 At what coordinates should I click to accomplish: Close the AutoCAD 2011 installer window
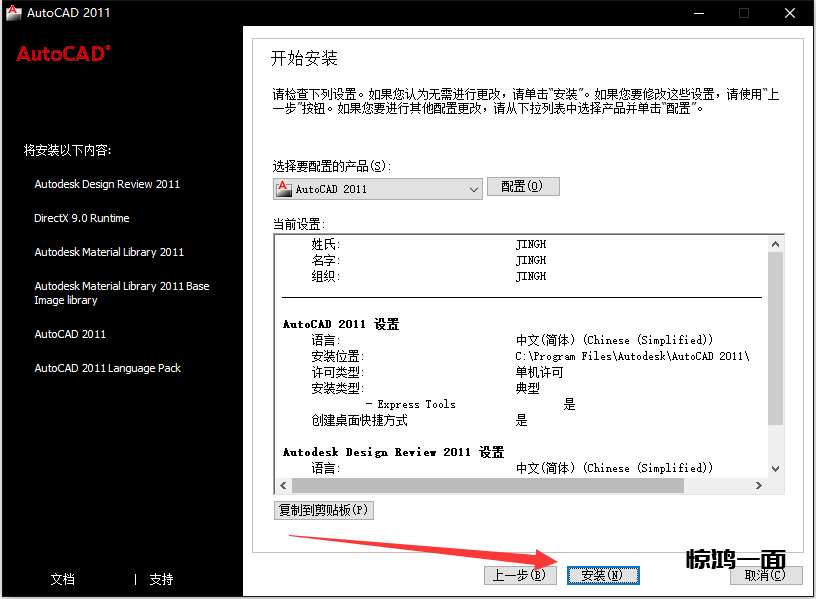point(790,13)
